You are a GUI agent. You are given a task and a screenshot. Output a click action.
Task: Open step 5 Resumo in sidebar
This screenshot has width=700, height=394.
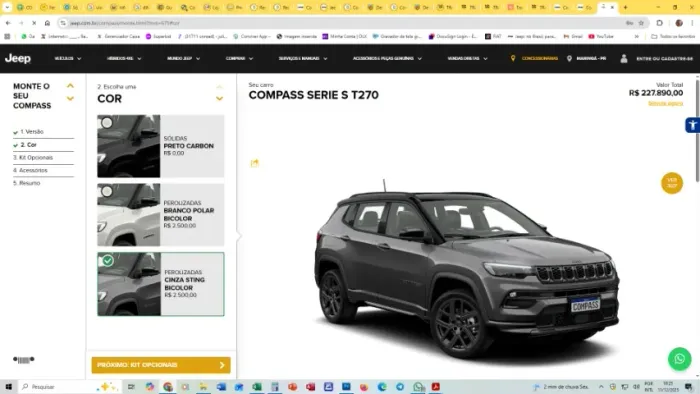tap(27, 183)
